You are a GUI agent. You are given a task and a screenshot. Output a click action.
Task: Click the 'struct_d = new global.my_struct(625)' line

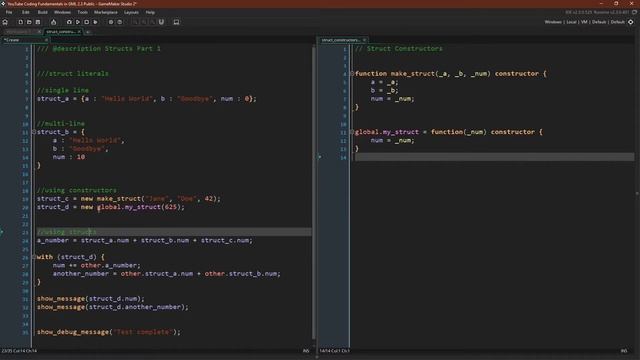(111, 207)
